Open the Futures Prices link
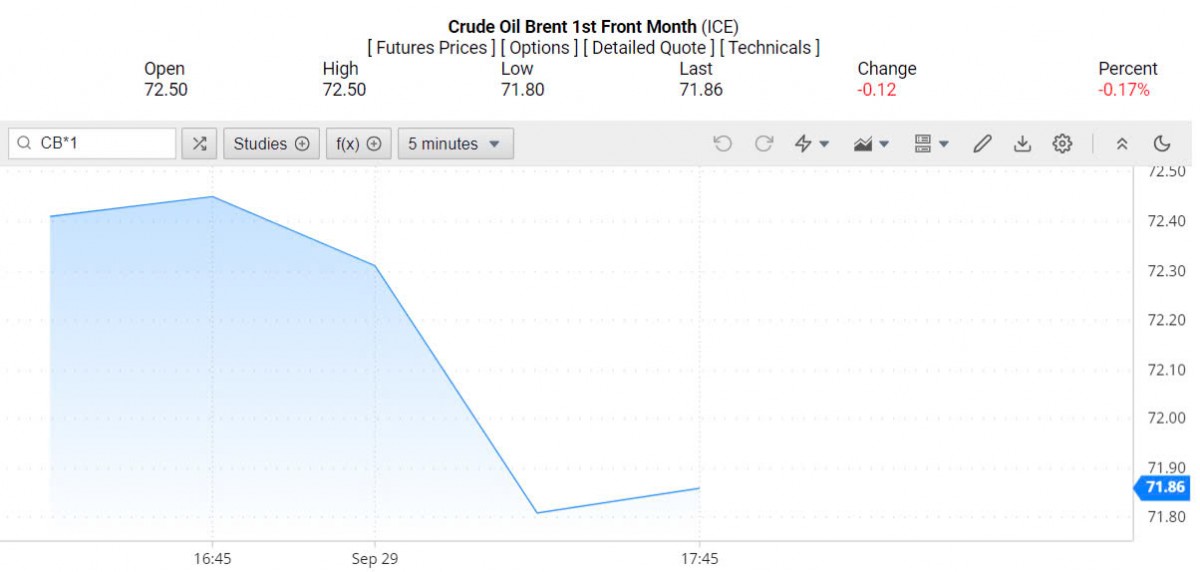Viewport: 1200px width, 572px height. 431,48
